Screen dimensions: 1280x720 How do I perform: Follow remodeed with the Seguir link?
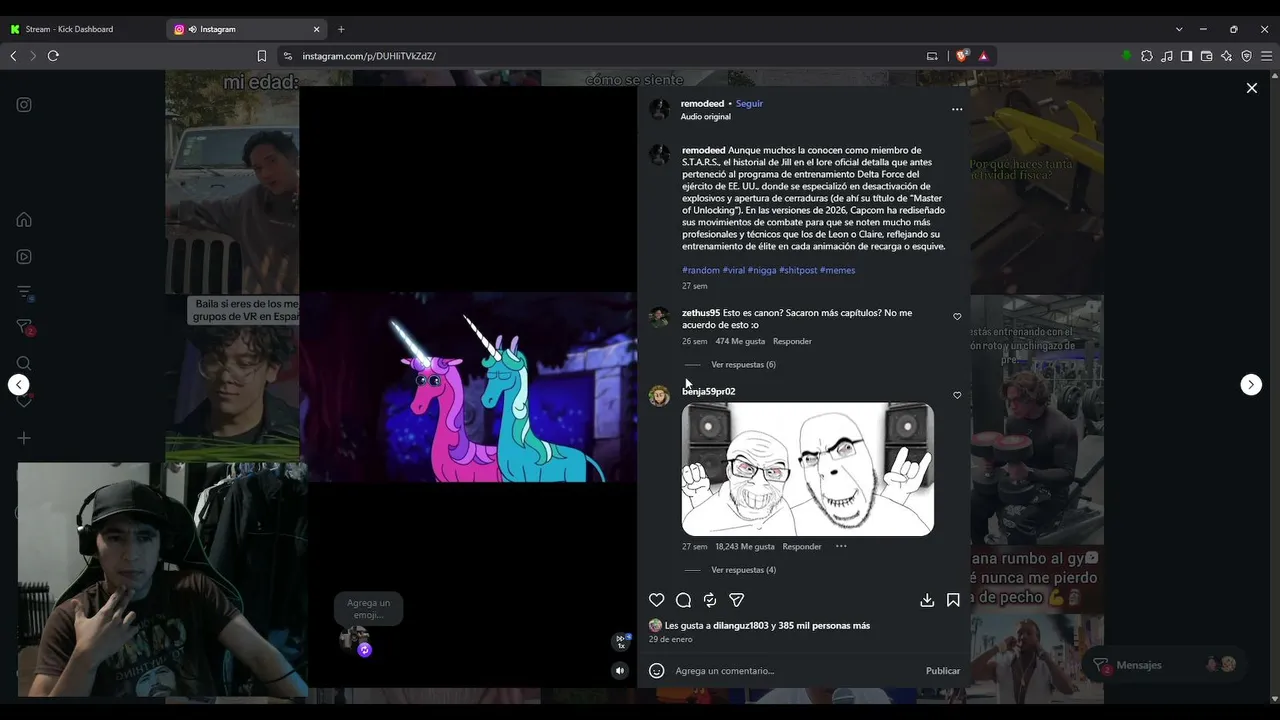coord(749,104)
